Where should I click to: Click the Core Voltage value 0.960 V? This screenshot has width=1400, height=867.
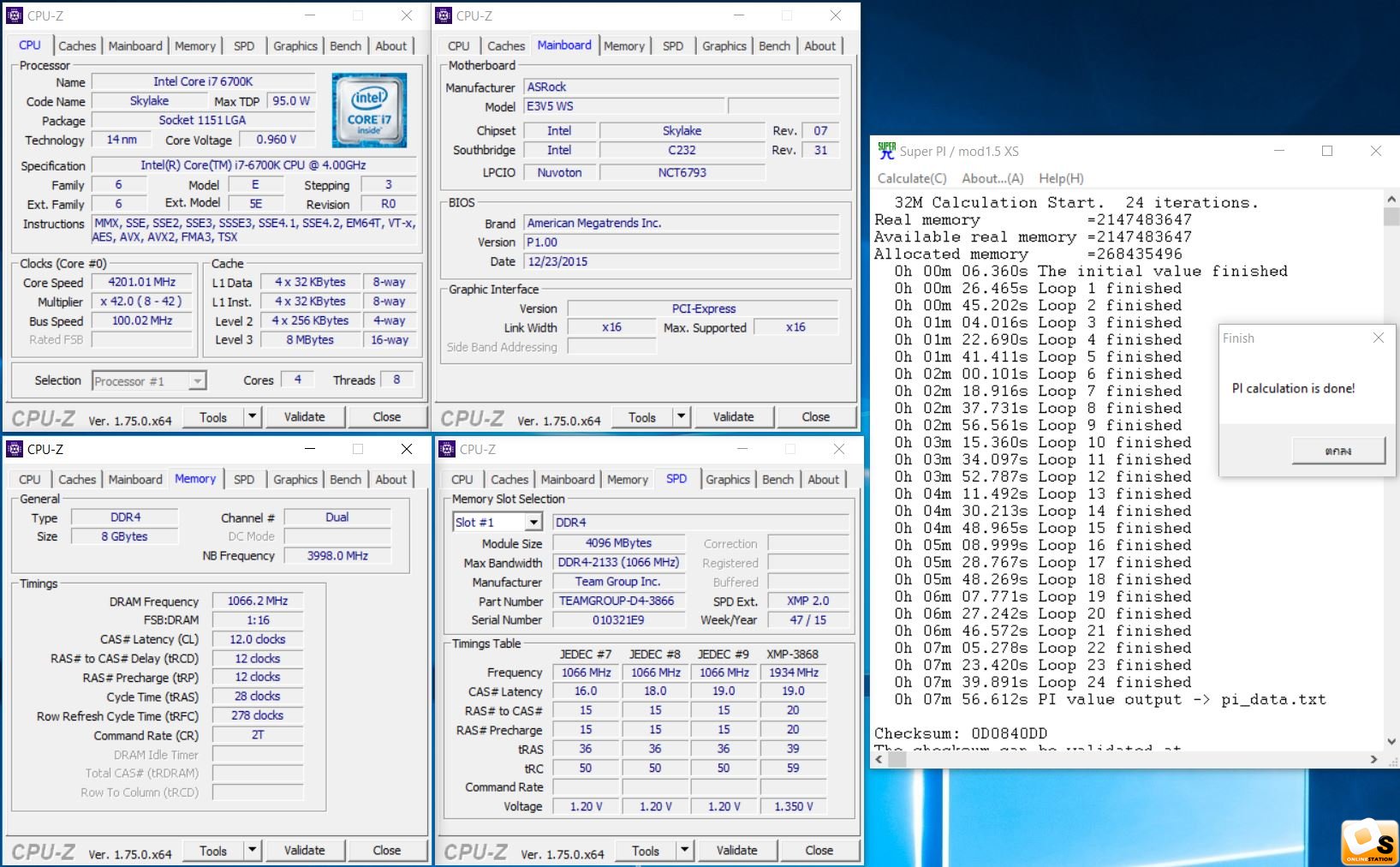(x=277, y=139)
